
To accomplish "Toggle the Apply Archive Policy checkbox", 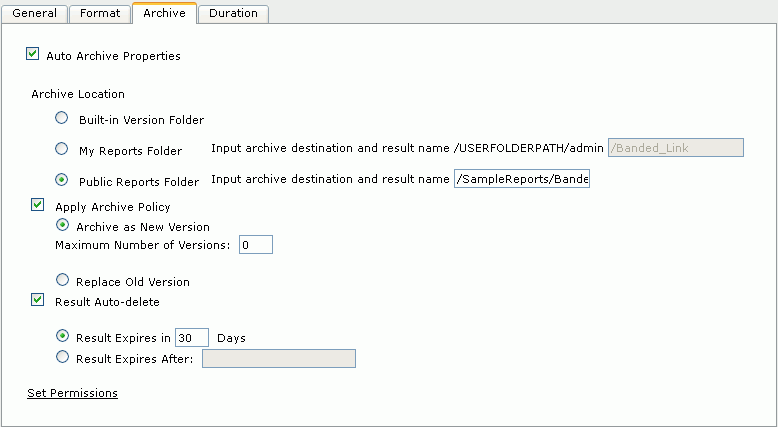I will coord(38,204).
